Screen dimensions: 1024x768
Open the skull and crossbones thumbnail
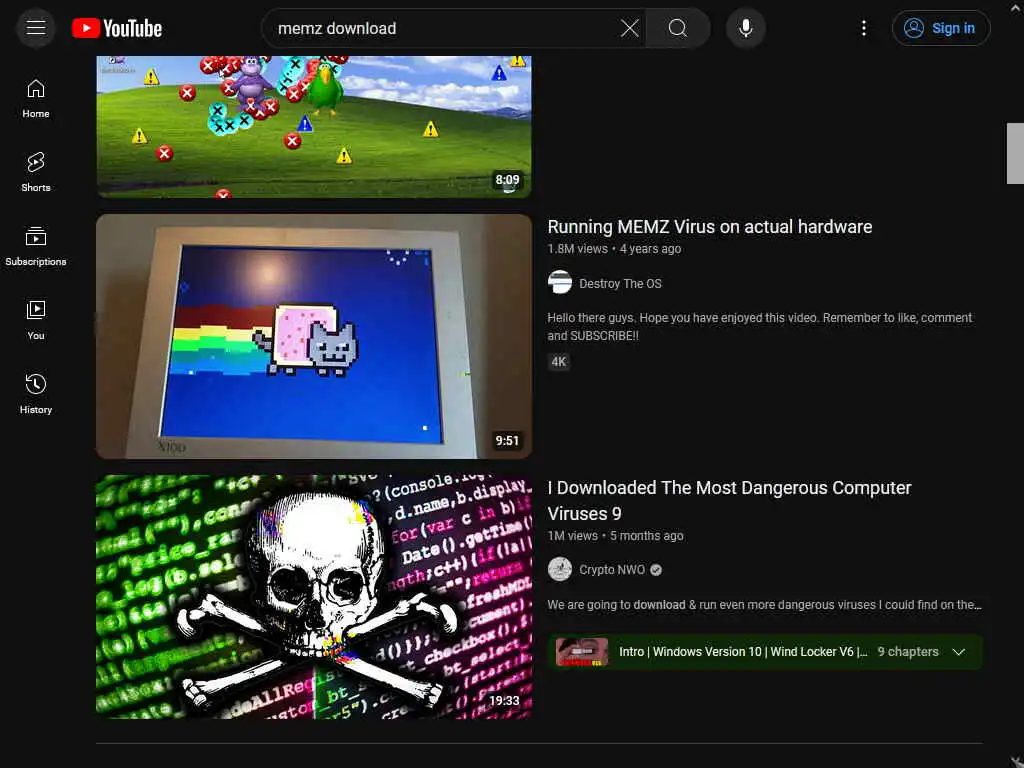[314, 597]
